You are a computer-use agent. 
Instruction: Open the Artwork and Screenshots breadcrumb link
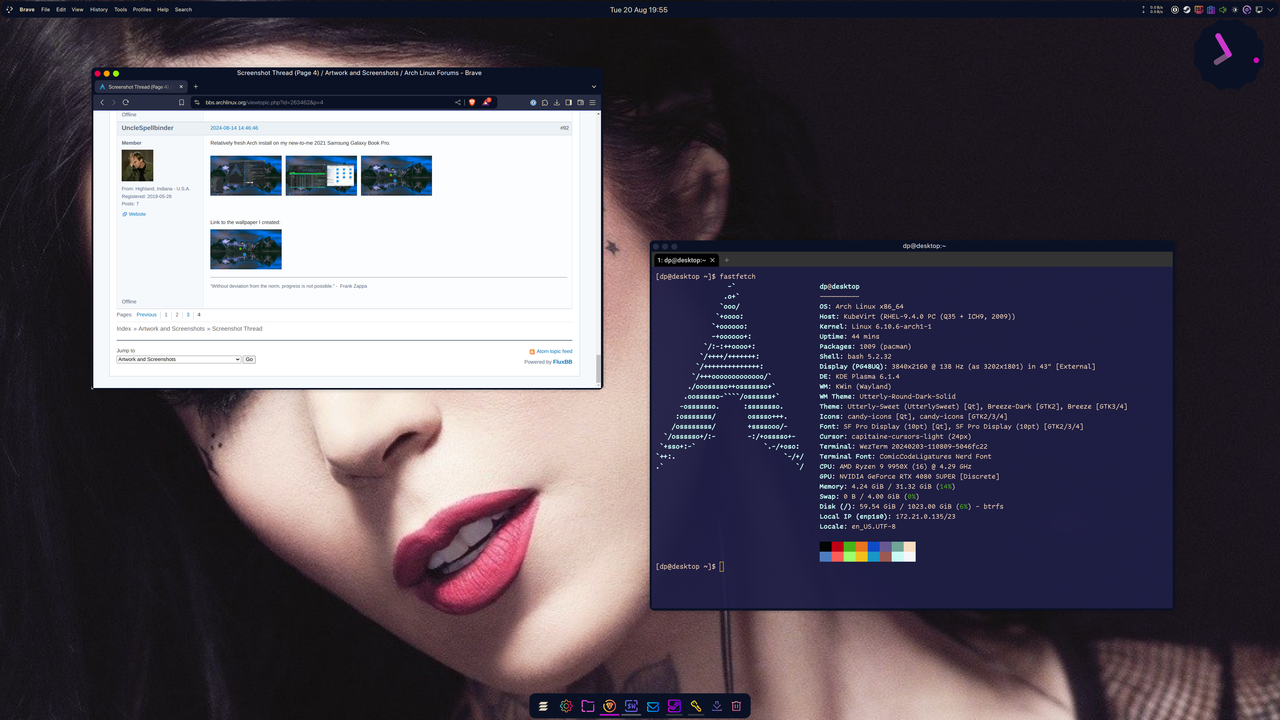(x=171, y=328)
